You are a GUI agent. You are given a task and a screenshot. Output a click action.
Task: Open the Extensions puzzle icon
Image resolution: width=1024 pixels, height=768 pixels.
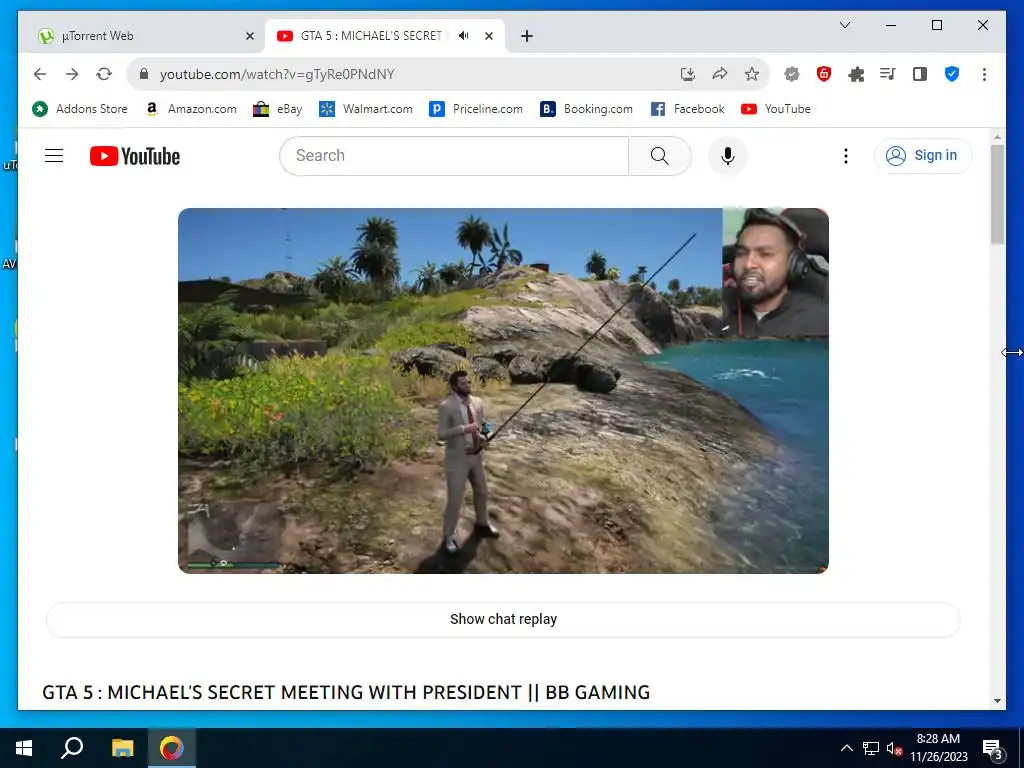[856, 74]
